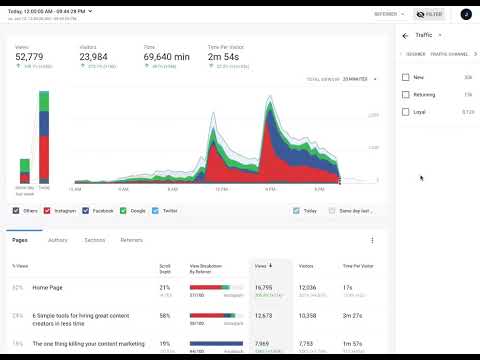Open the Home Page row
This screenshot has height=360, width=480.
point(47,287)
